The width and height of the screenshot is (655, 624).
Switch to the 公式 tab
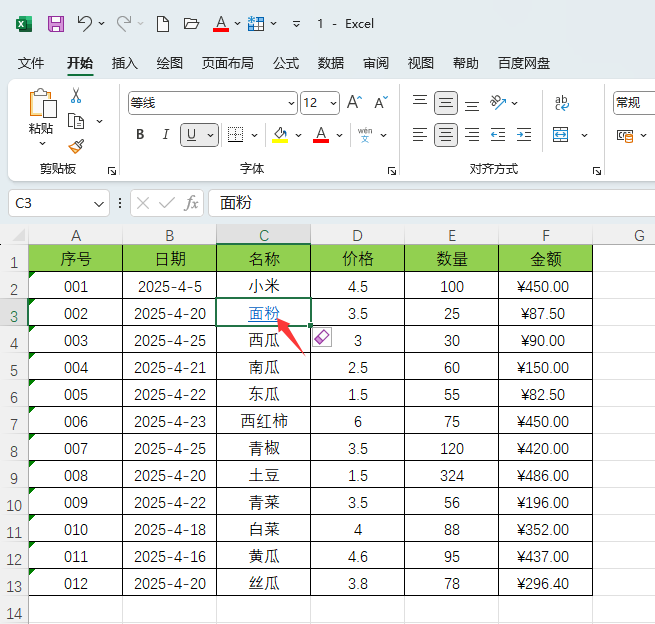pyautogui.click(x=286, y=63)
